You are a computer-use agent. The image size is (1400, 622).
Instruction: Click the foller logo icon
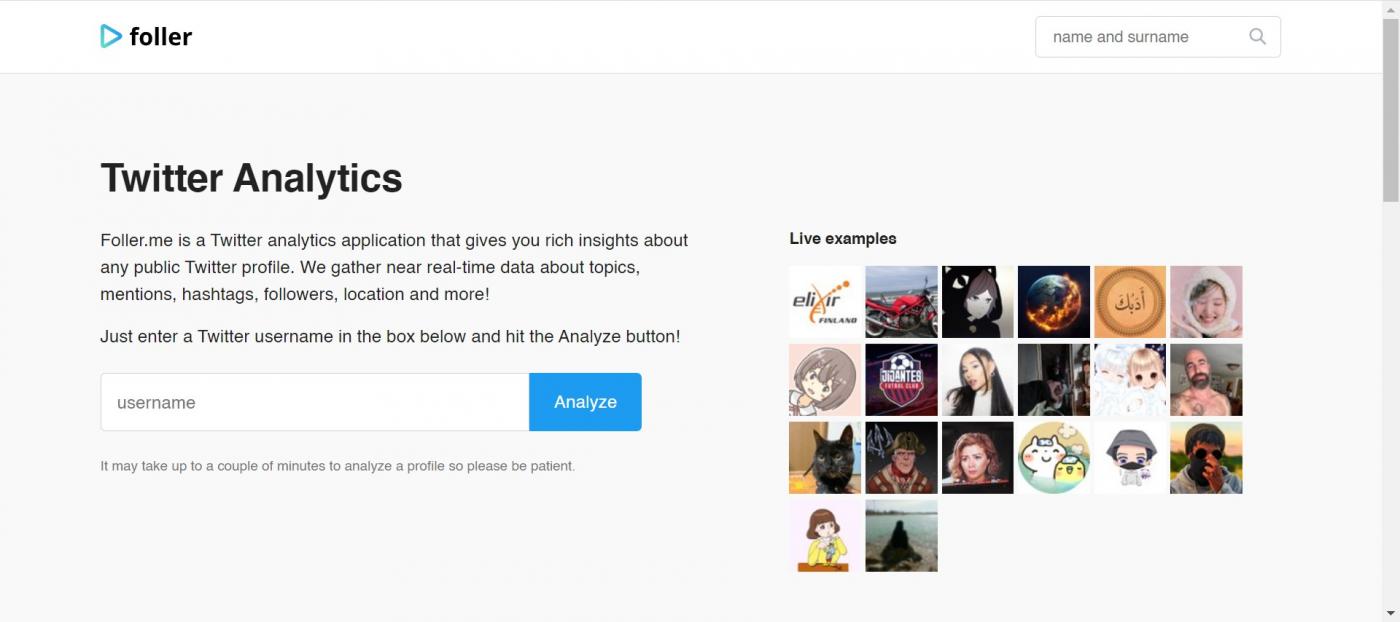[111, 36]
